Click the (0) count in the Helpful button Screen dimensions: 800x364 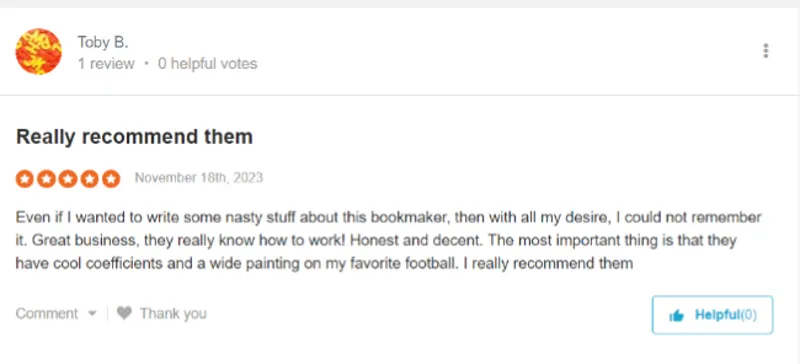click(748, 314)
